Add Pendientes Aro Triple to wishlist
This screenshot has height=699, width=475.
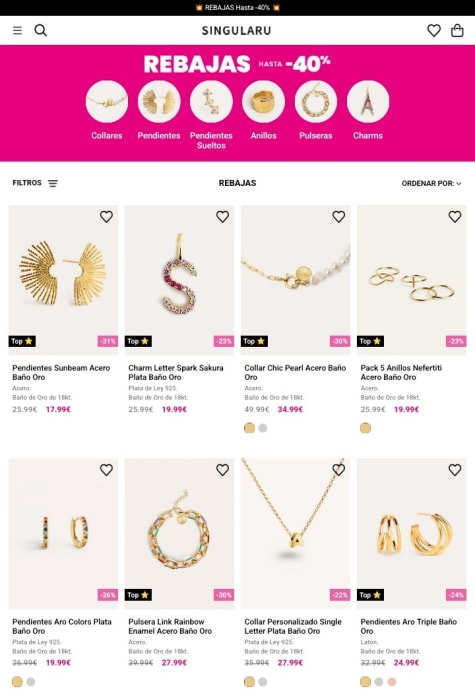[x=455, y=470]
